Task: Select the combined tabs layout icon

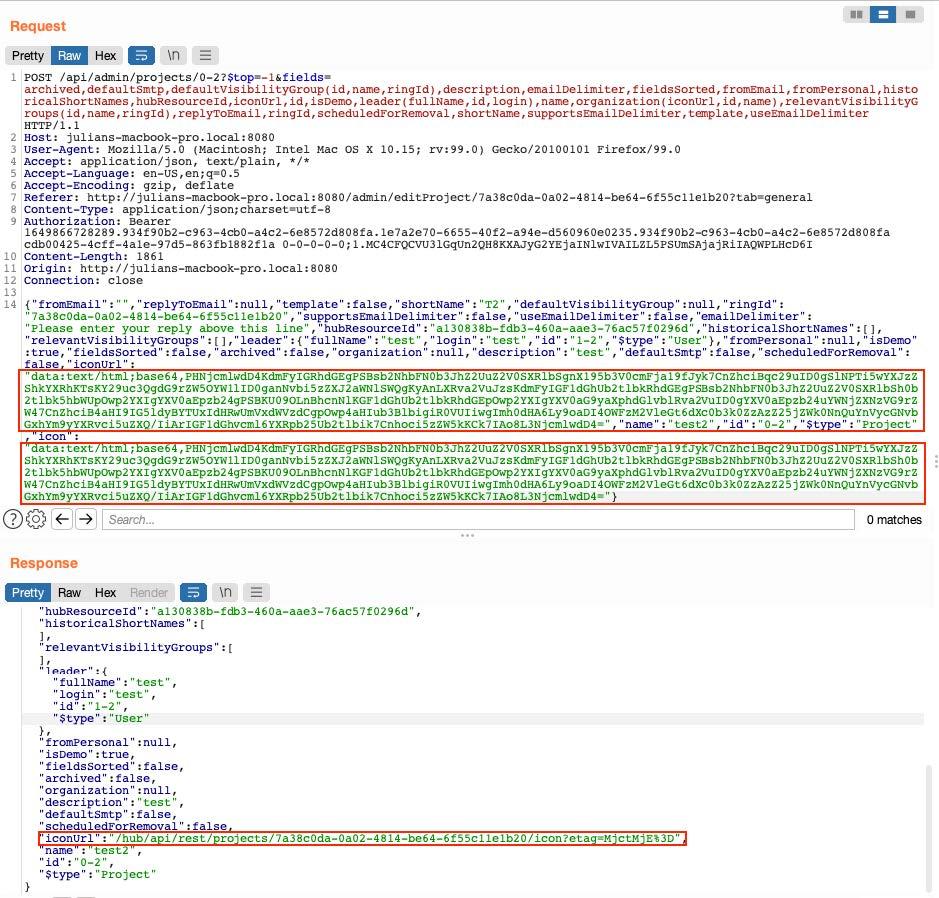Action: click(x=910, y=14)
